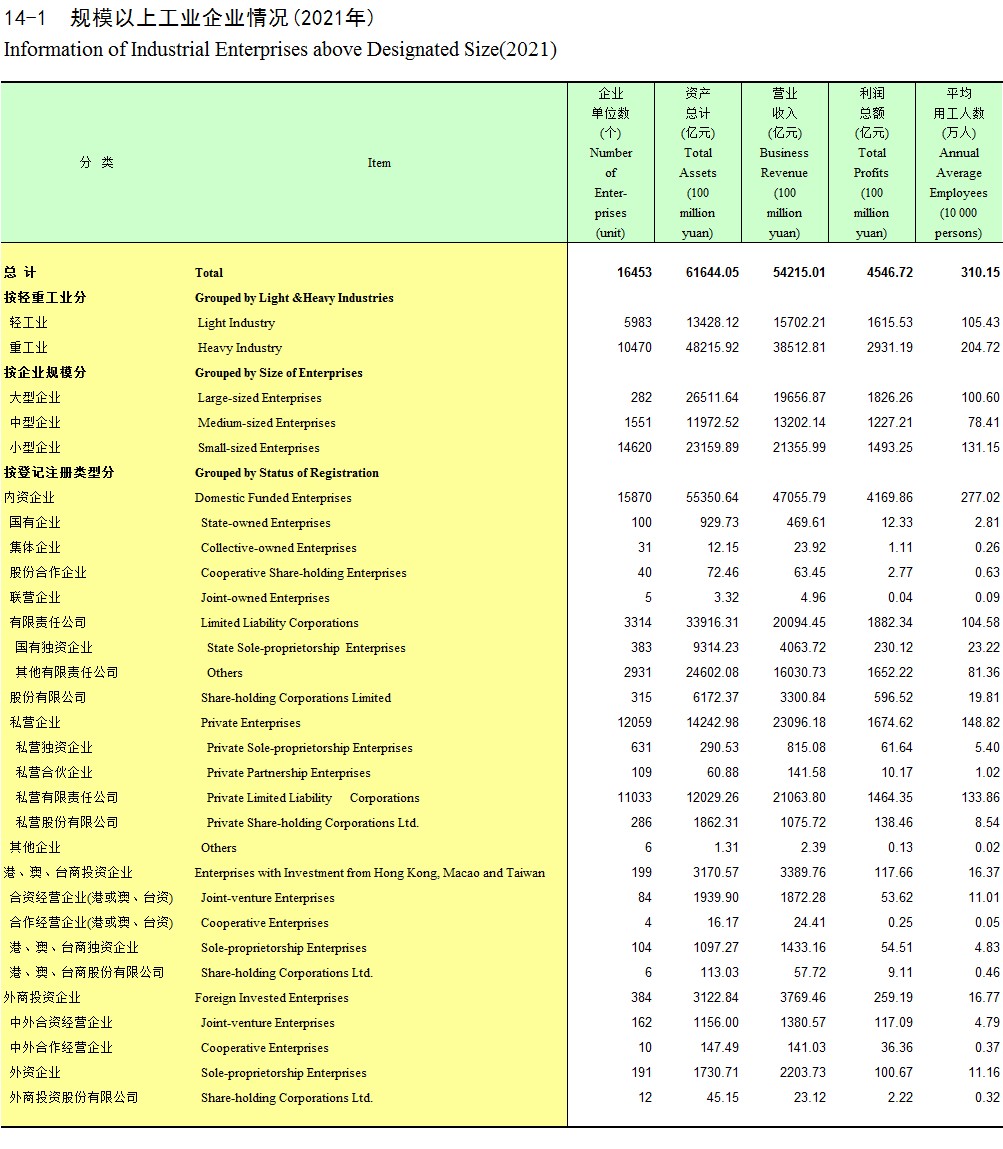This screenshot has height=1149, width=1003.
Task: Click the "港、澳、台商独资企业" row label
Action: [x=73, y=947]
